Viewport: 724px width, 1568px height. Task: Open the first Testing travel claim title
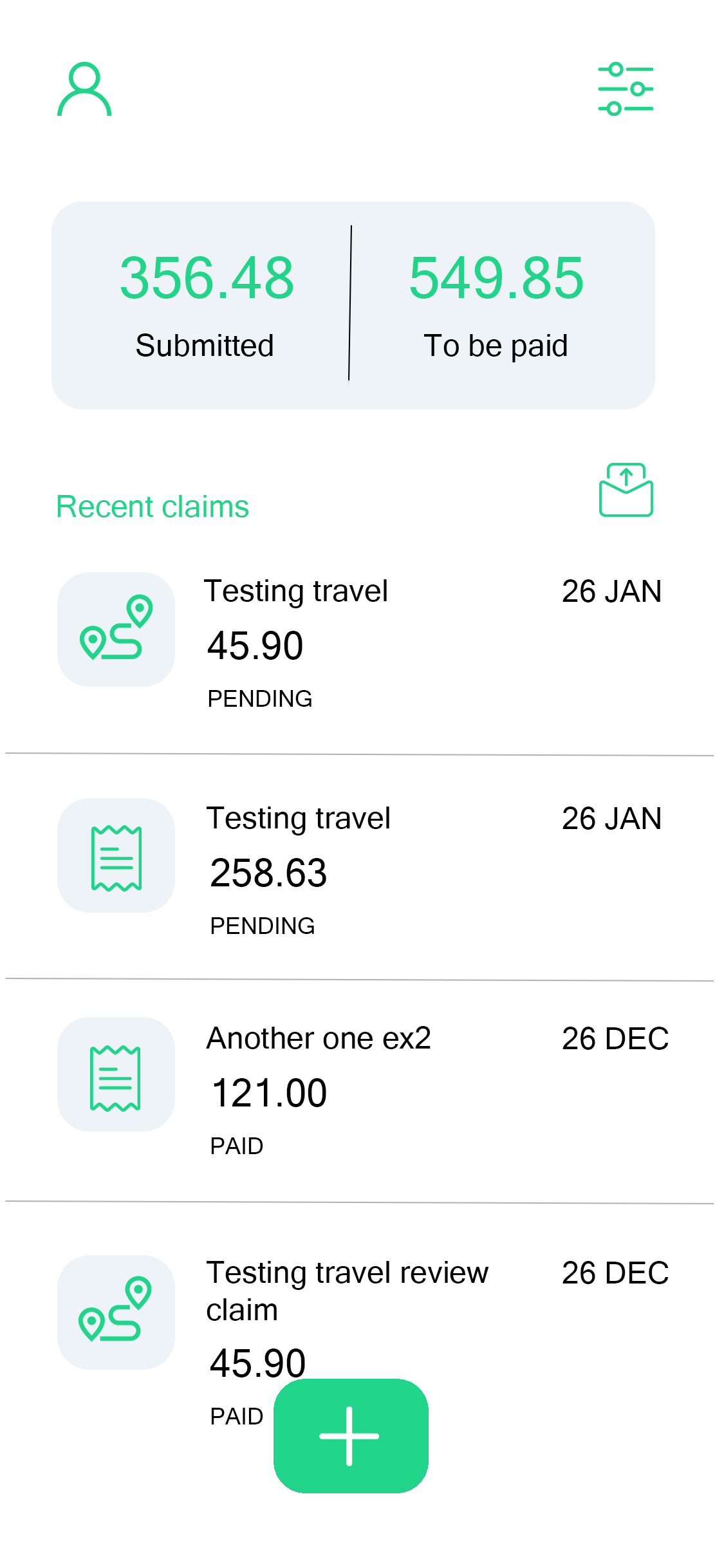tap(296, 592)
